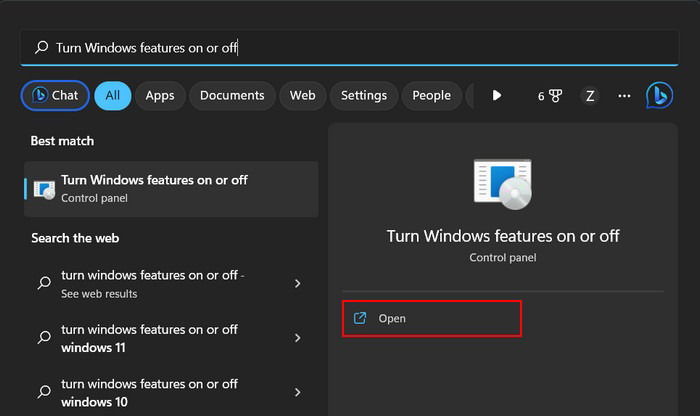
Task: Click Open for Turn Windows features
Action: tap(432, 319)
